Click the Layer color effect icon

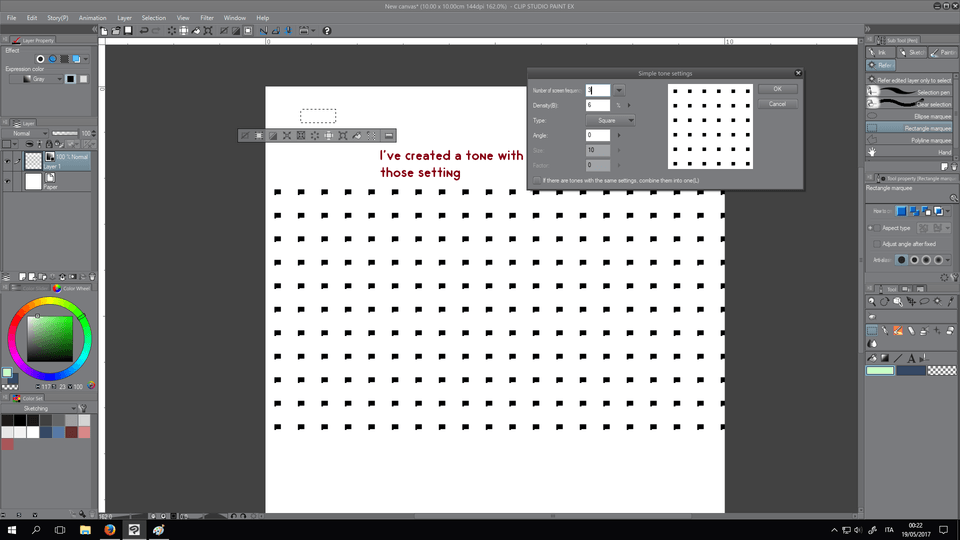[77, 59]
